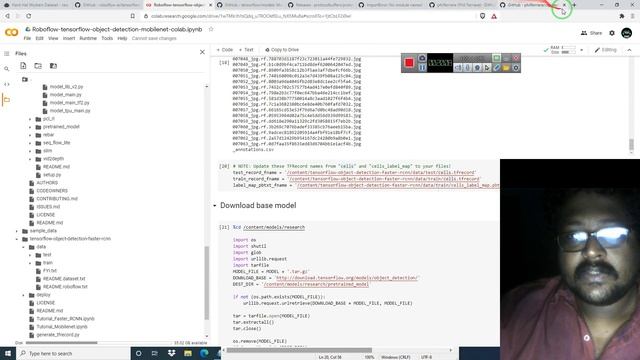Expand the sample_data folder
The image size is (640, 360).
pos(17,231)
